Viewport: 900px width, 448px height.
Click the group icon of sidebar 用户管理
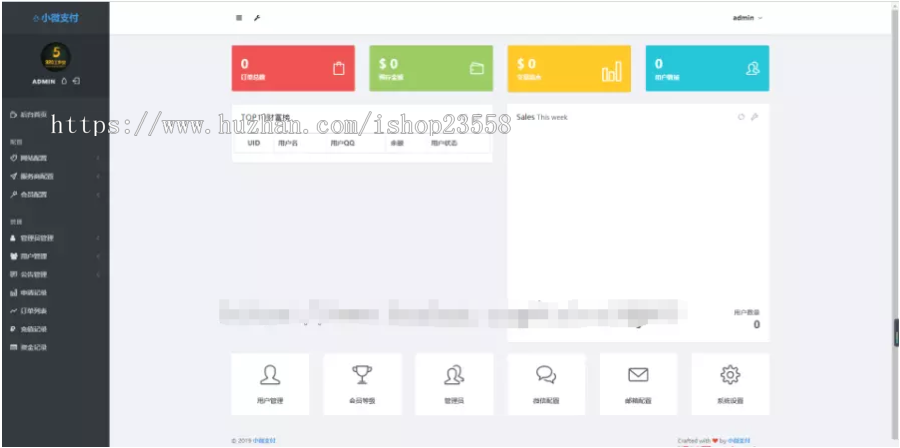click(x=13, y=256)
